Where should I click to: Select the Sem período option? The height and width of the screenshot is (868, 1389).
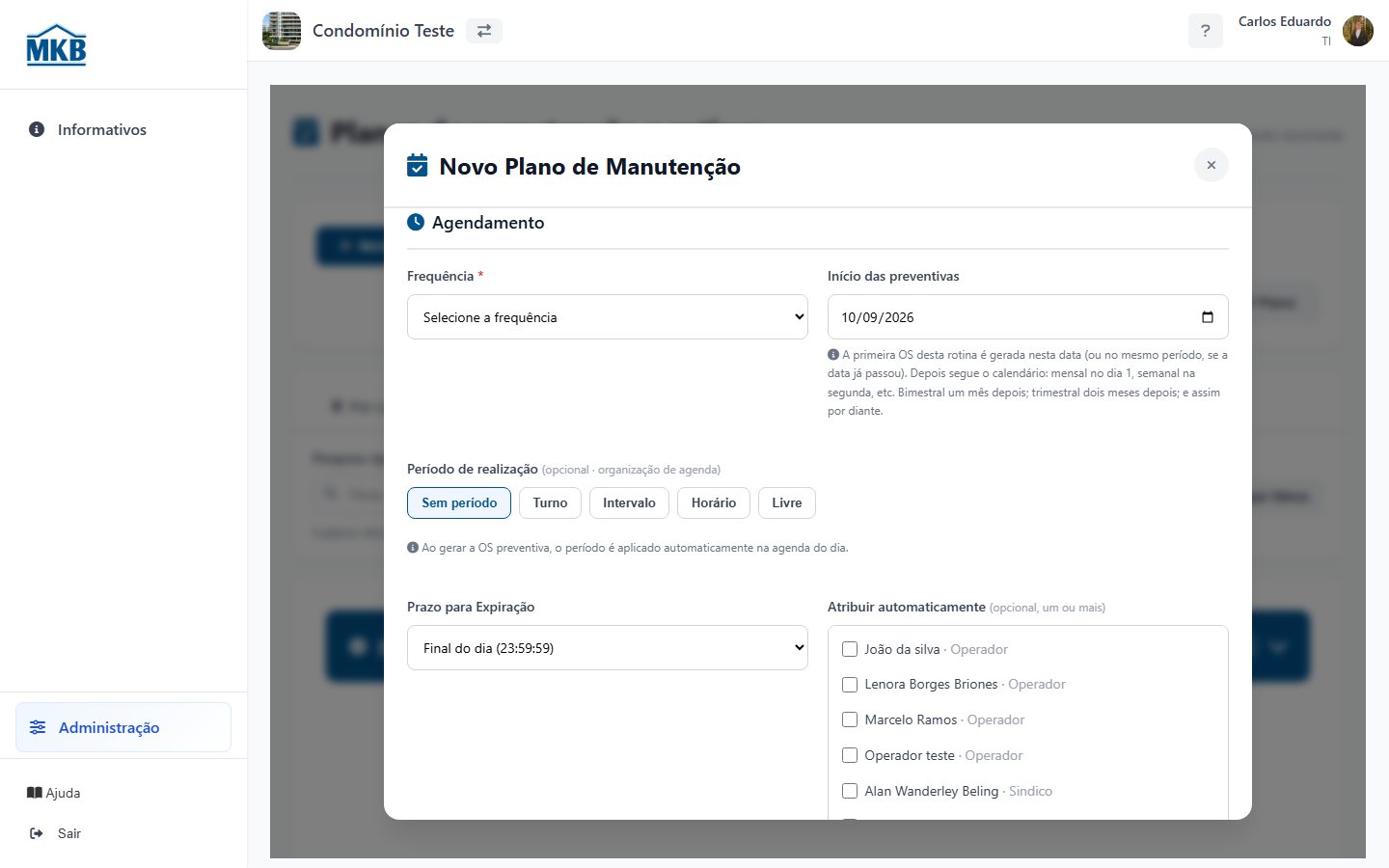click(x=459, y=502)
